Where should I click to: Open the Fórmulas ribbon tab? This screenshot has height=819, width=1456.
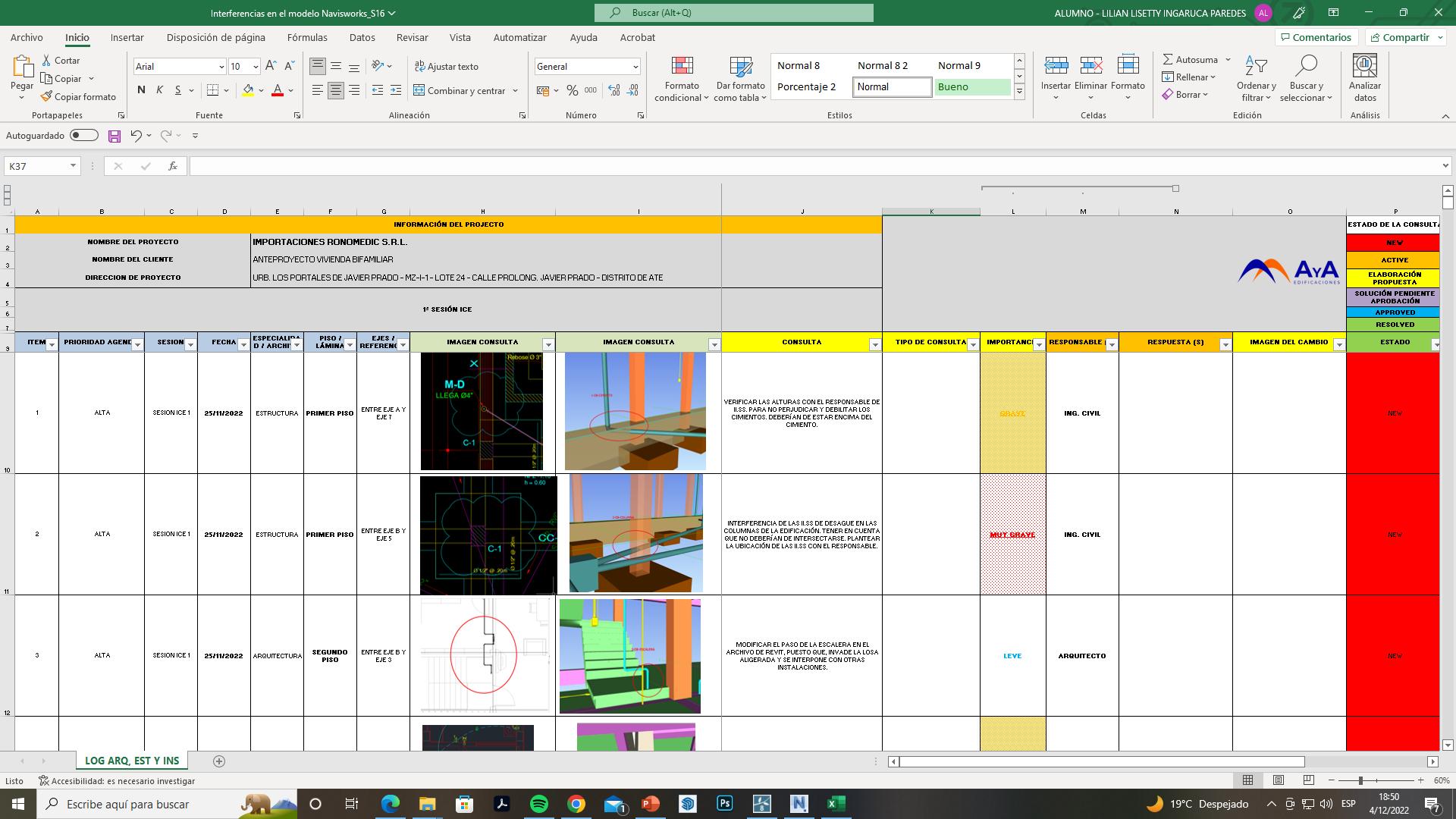307,37
